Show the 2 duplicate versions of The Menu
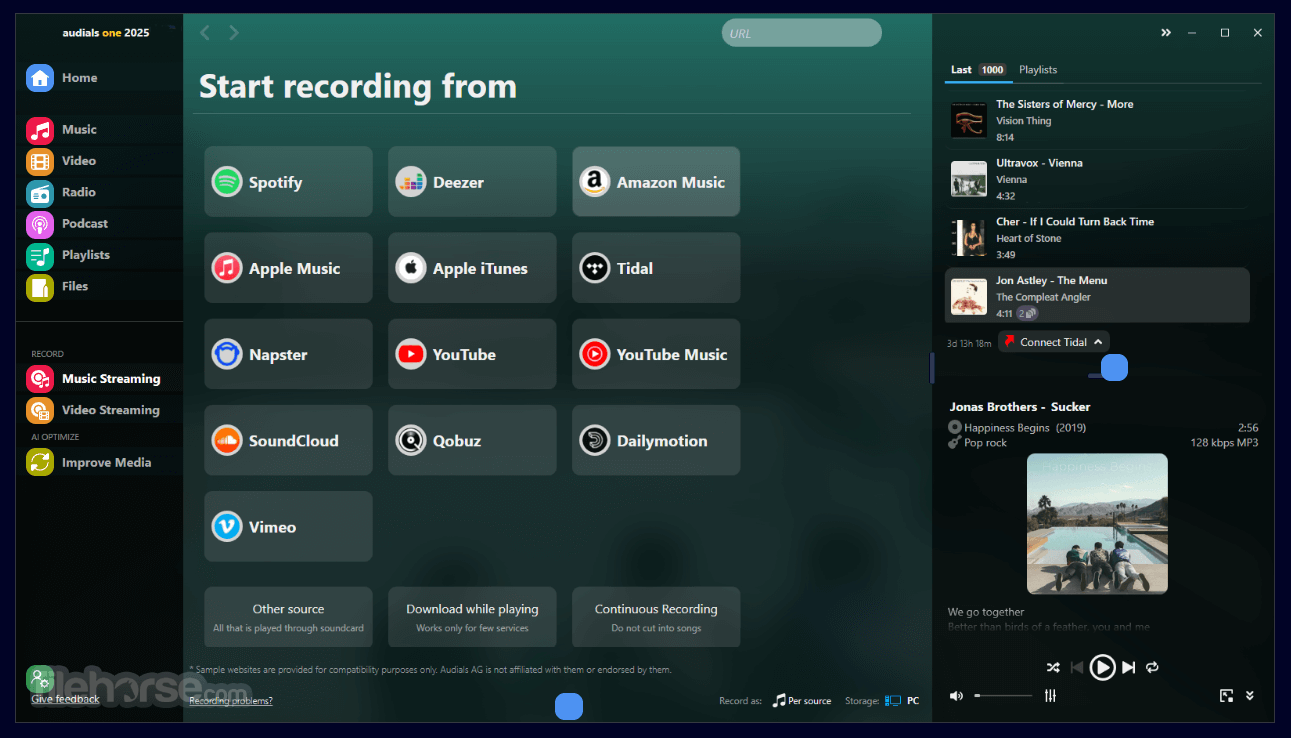The image size is (1291, 738). (x=1027, y=314)
